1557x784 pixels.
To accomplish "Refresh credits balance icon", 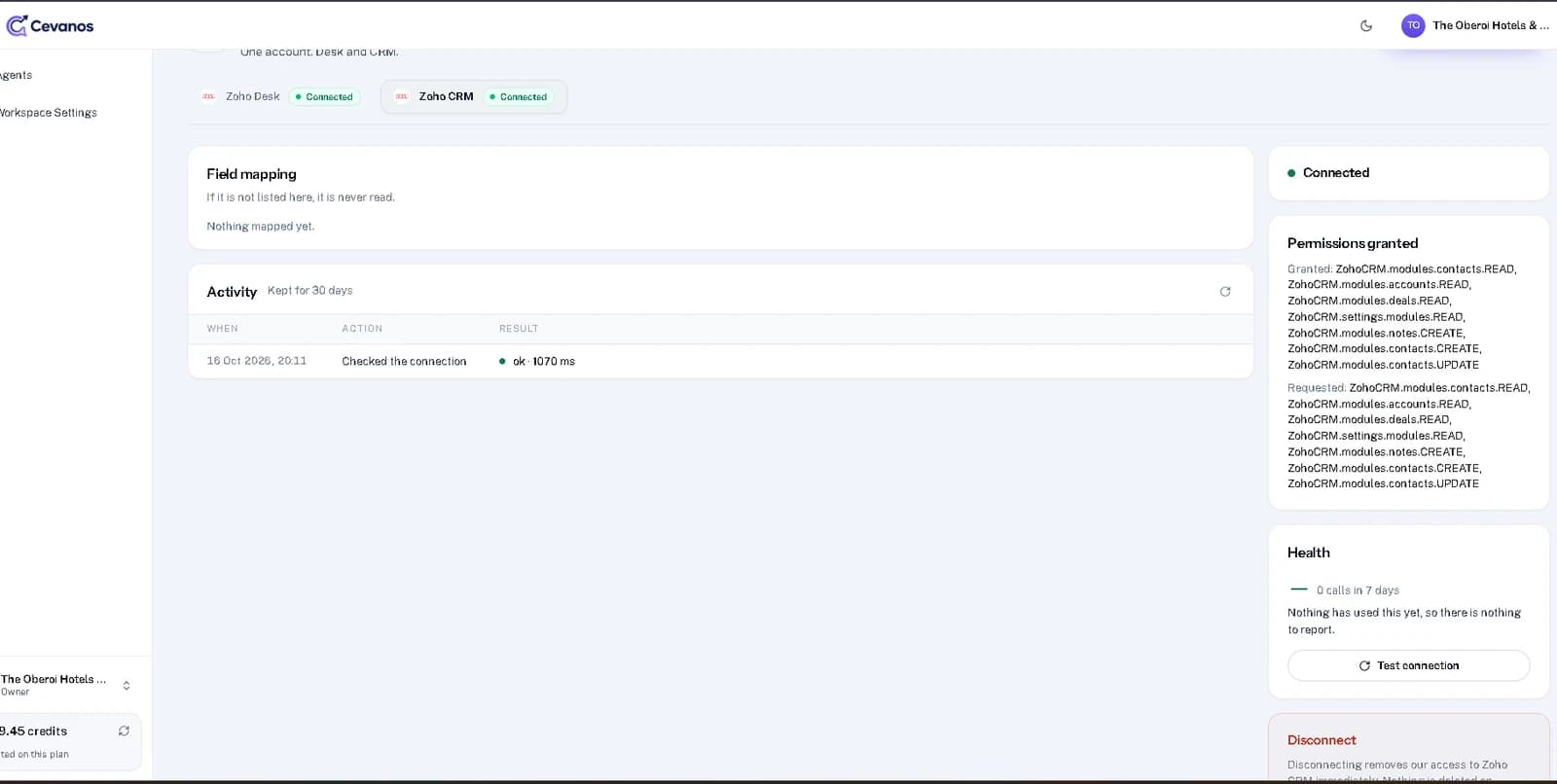I will (124, 731).
